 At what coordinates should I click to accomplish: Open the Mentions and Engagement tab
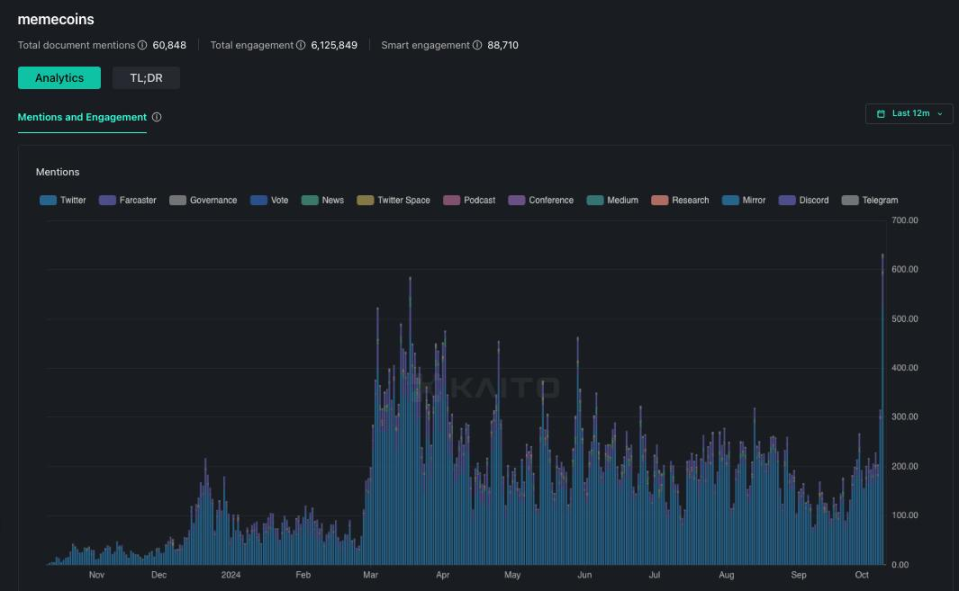[82, 117]
